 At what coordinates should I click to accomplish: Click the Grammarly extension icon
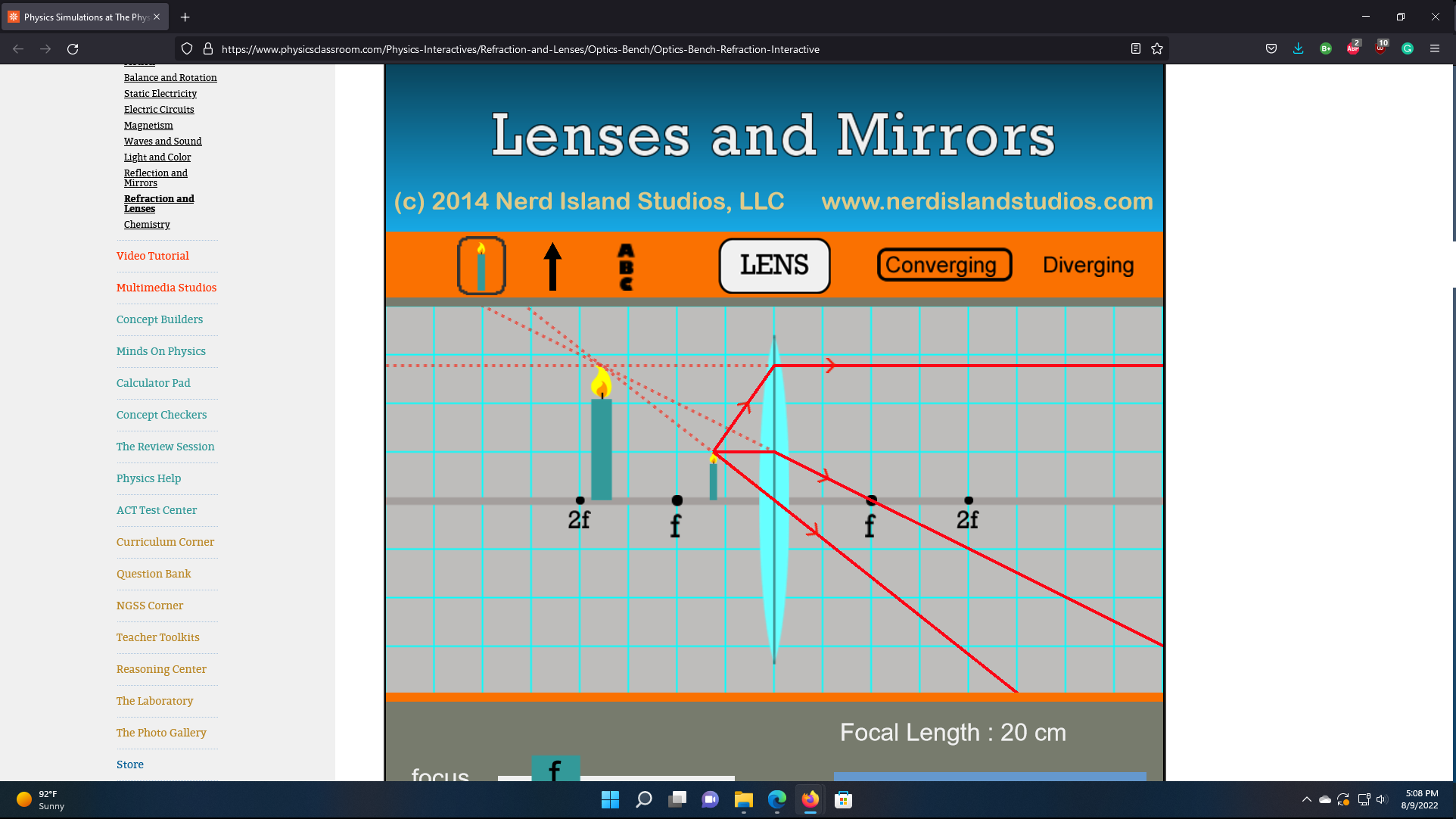[x=1408, y=48]
